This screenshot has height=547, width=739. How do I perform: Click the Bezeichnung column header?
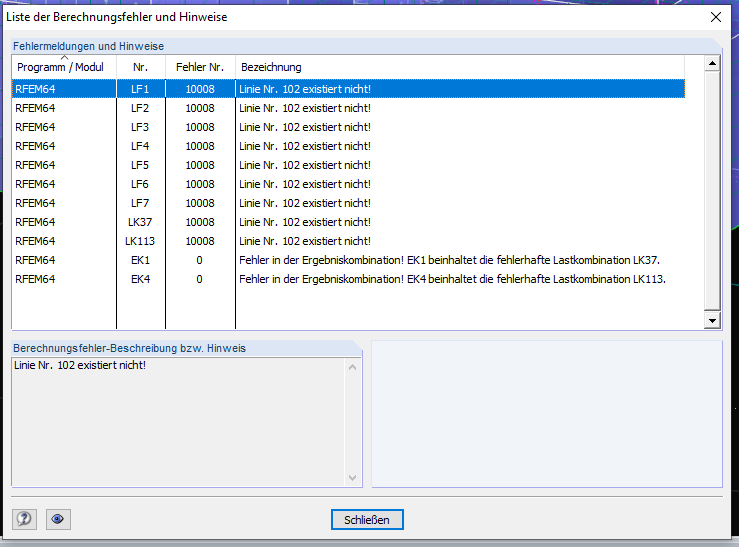click(460, 67)
